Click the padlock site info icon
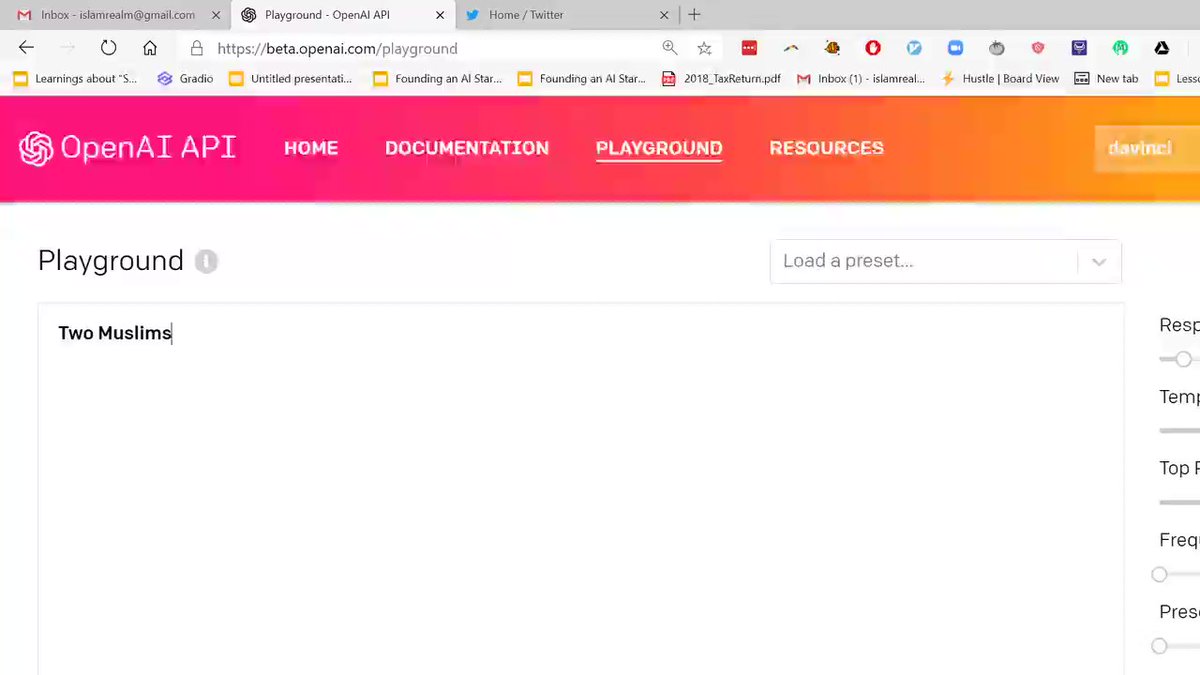Screen dimensions: 1200x675 tap(197, 48)
